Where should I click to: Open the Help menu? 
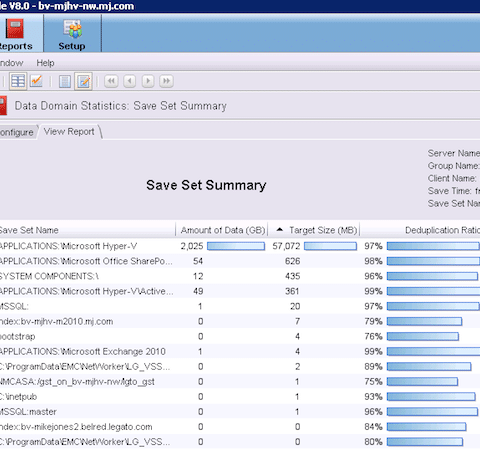tap(45, 63)
